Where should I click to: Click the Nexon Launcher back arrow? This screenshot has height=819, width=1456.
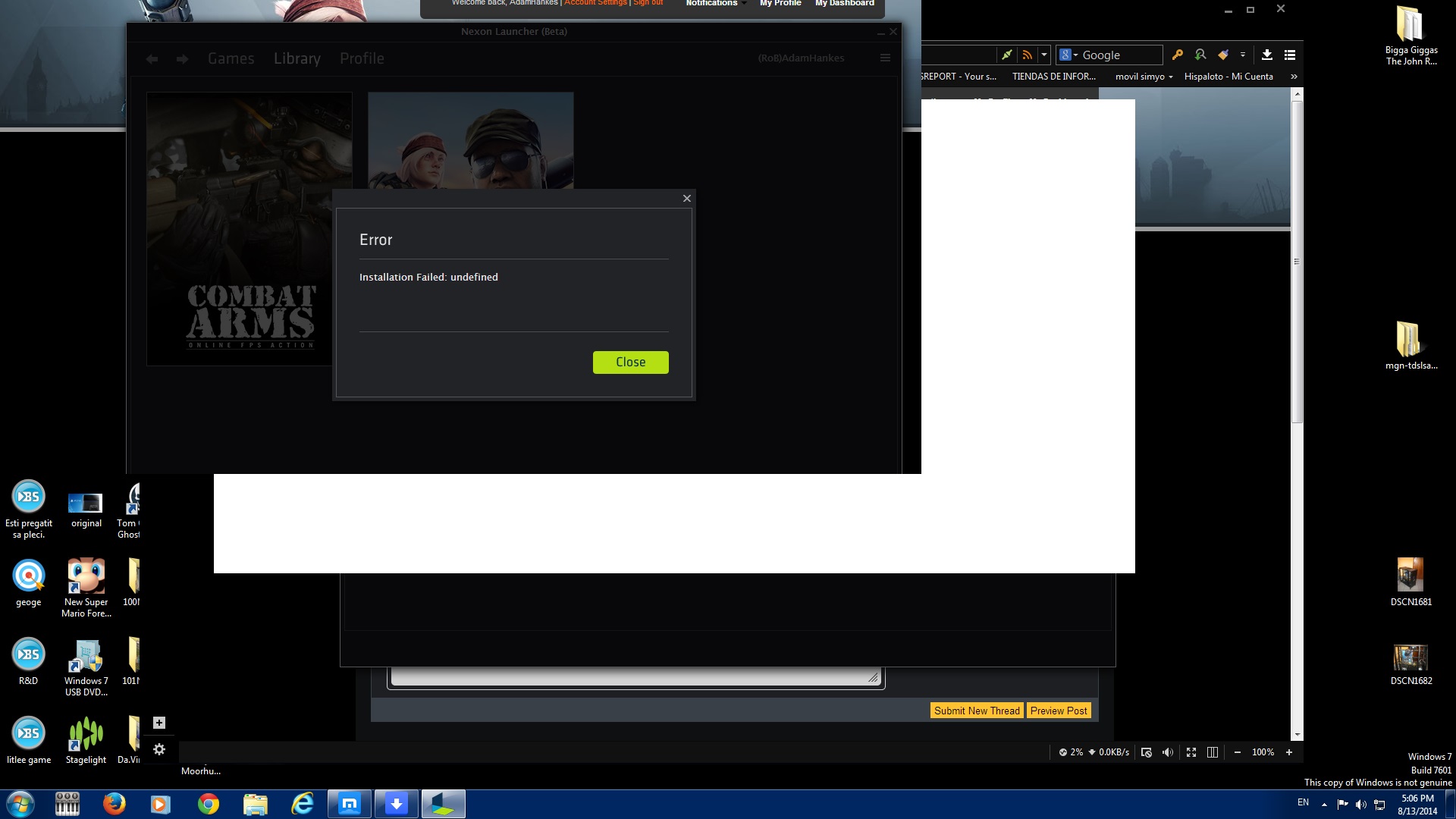pyautogui.click(x=152, y=59)
